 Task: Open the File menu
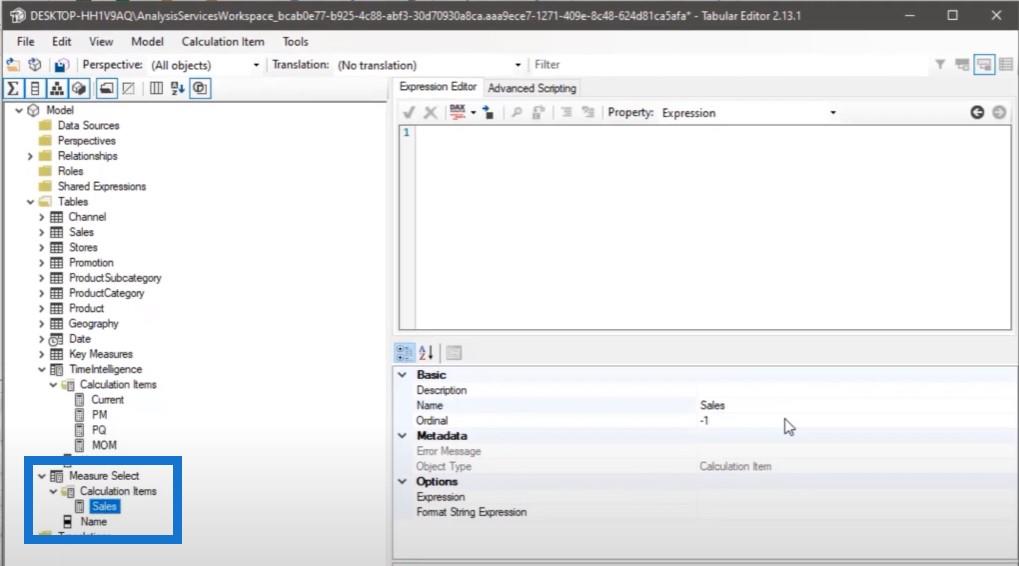coord(26,42)
